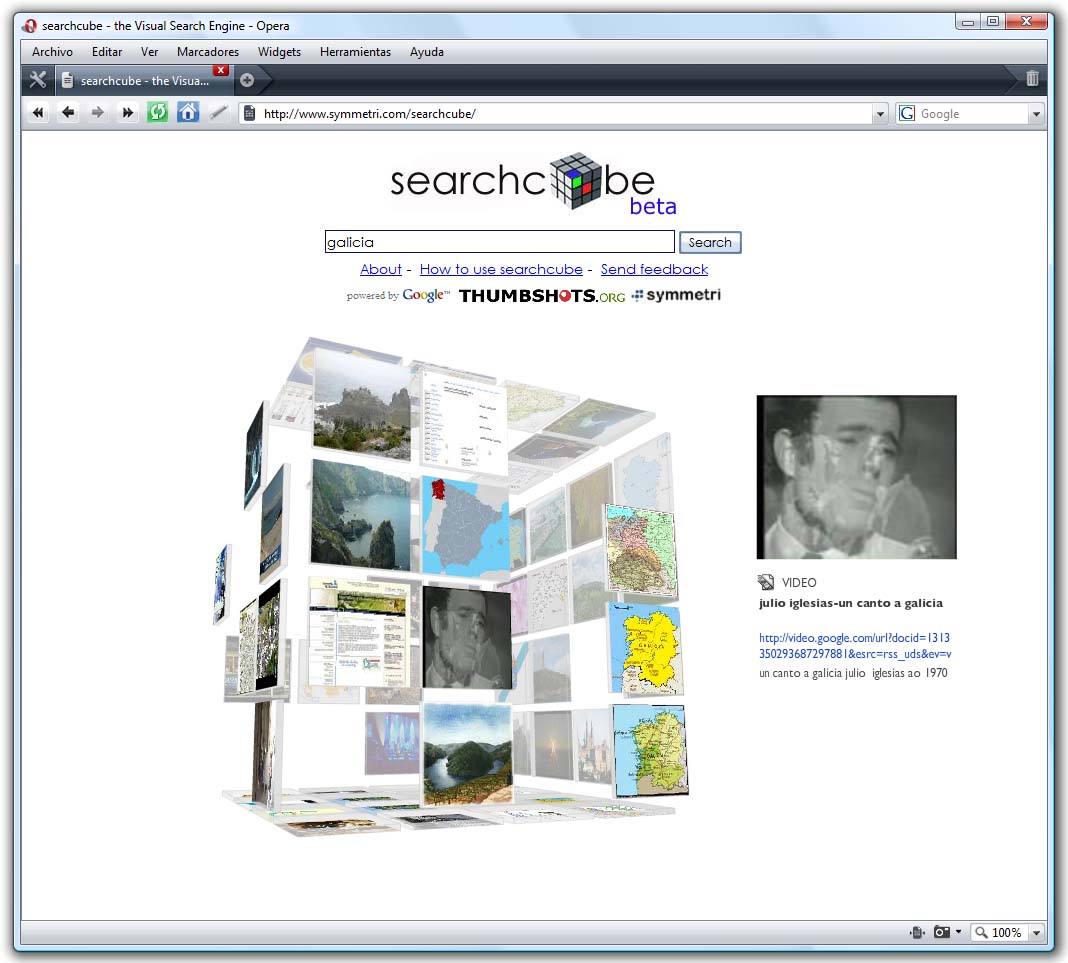
Task: Click julio iglesias-un canto a galicia title
Action: click(x=851, y=603)
